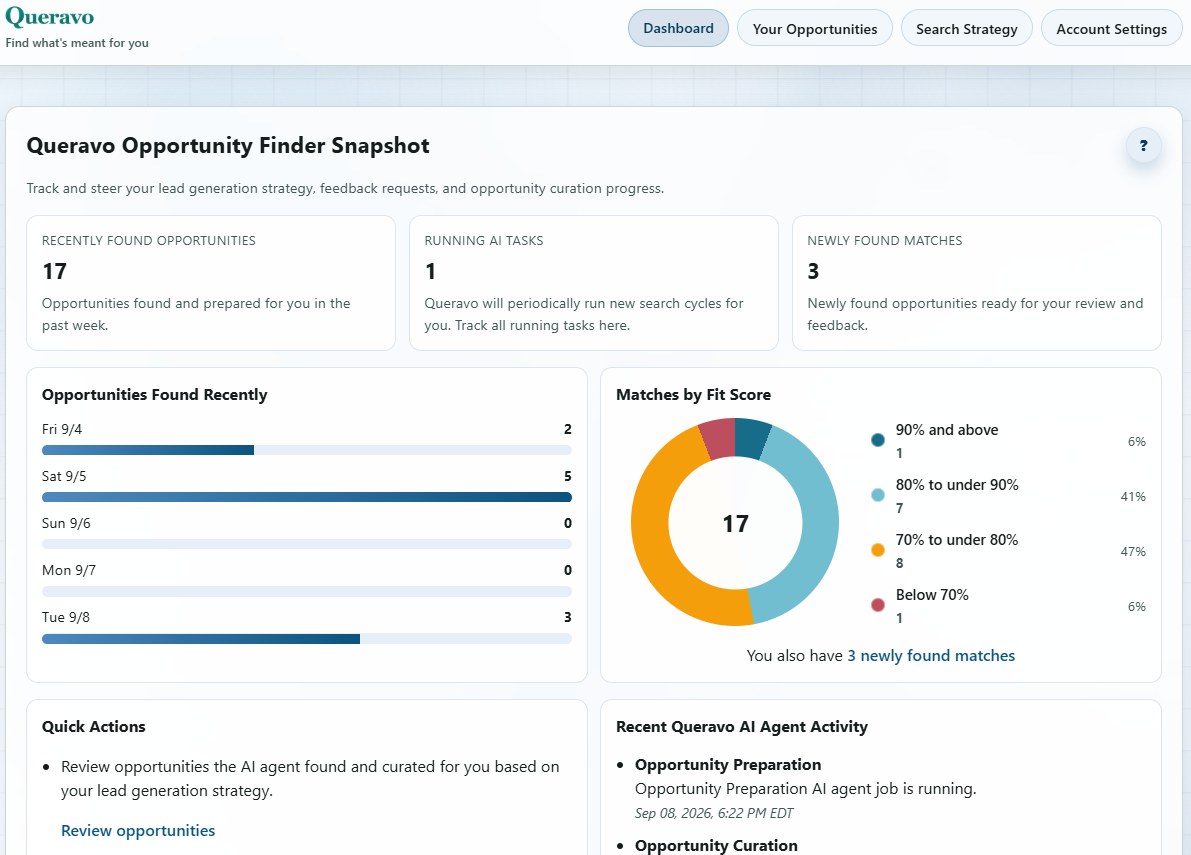Select the '70% to under 80%' legend label
The height and width of the screenshot is (855, 1191).
click(x=957, y=540)
